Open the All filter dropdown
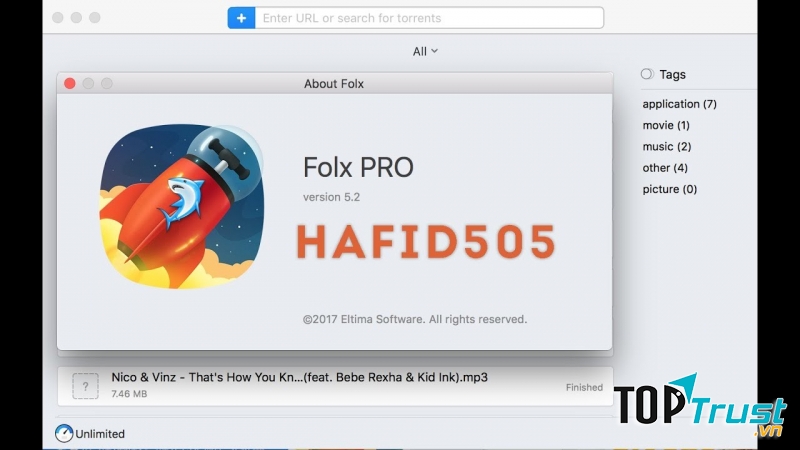The width and height of the screenshot is (800, 450). coord(425,52)
